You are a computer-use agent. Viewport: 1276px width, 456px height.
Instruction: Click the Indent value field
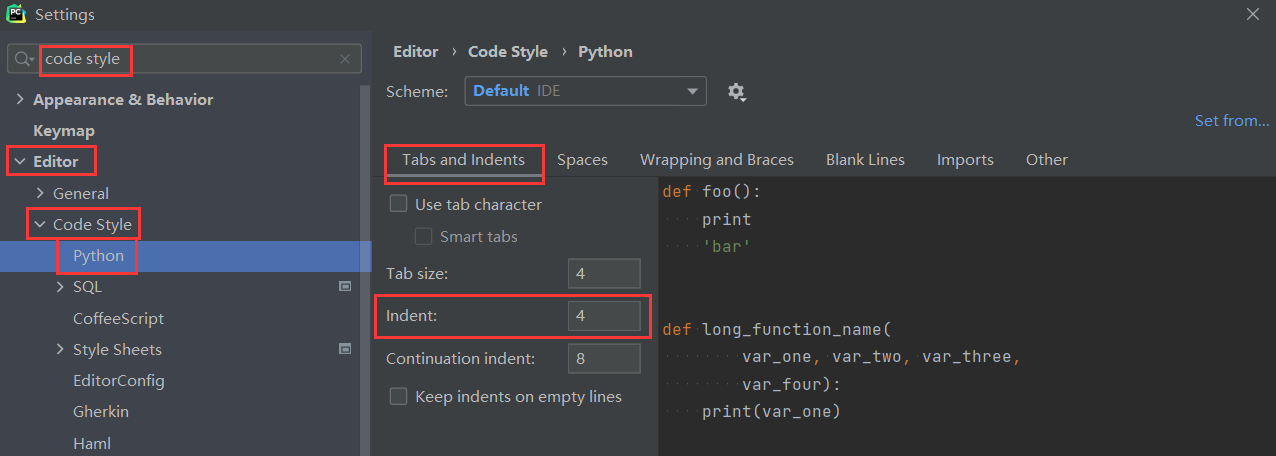[603, 316]
